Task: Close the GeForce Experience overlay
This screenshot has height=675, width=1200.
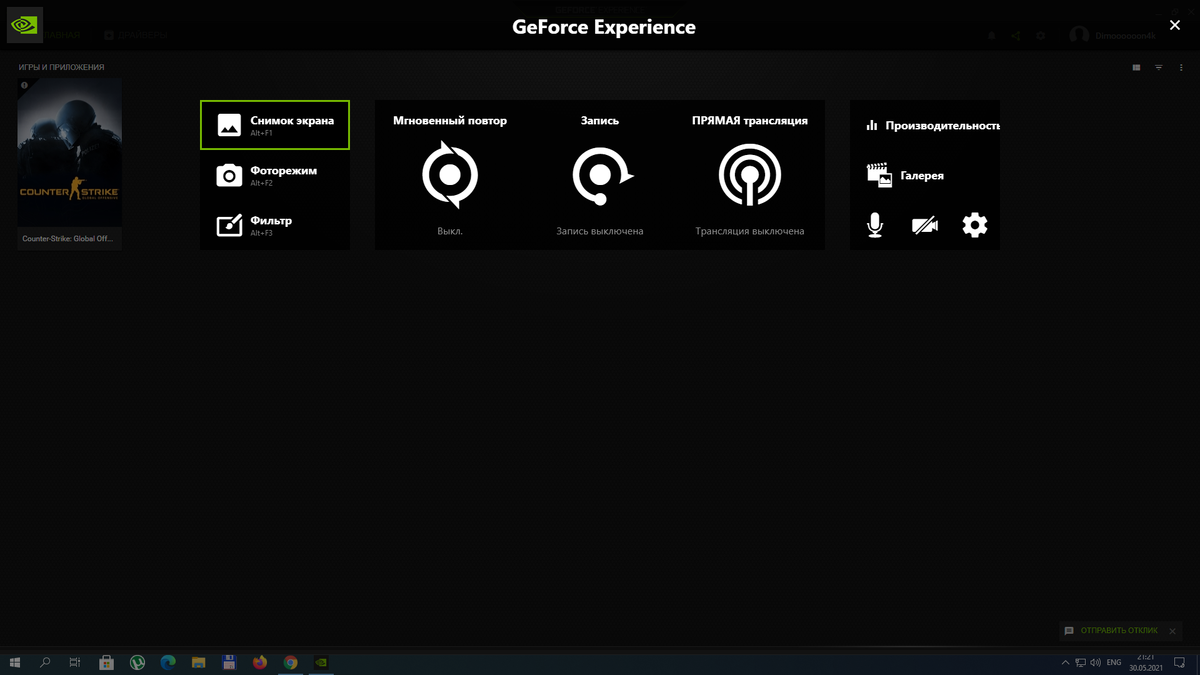Action: (1175, 25)
